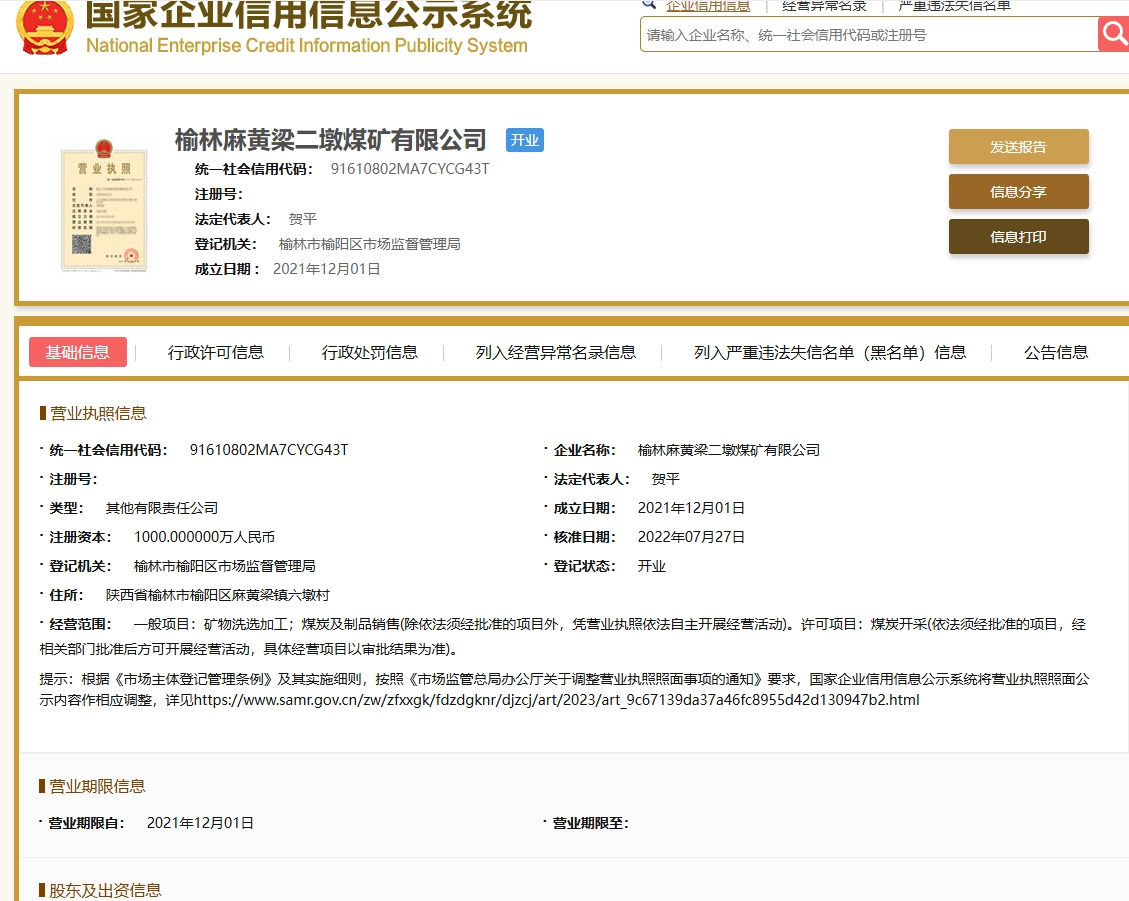
Task: Click the 开业 status badge
Action: [x=524, y=140]
